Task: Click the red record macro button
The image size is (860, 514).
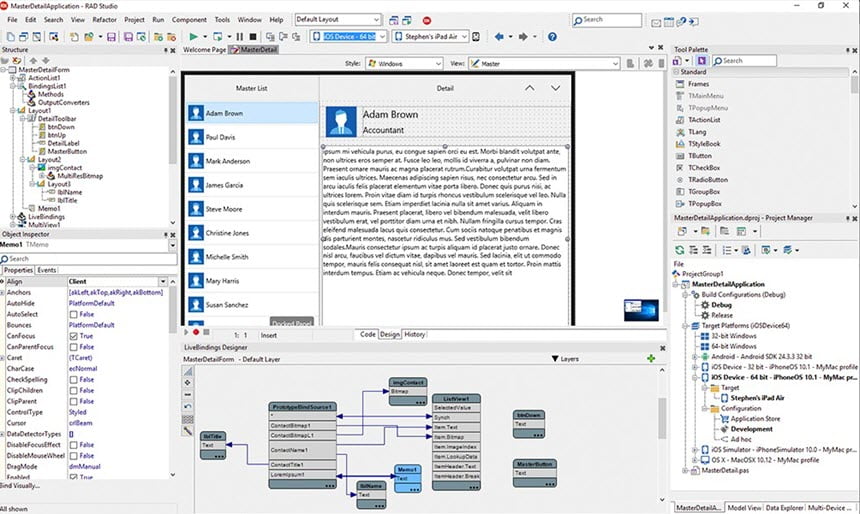Action: 196,332
